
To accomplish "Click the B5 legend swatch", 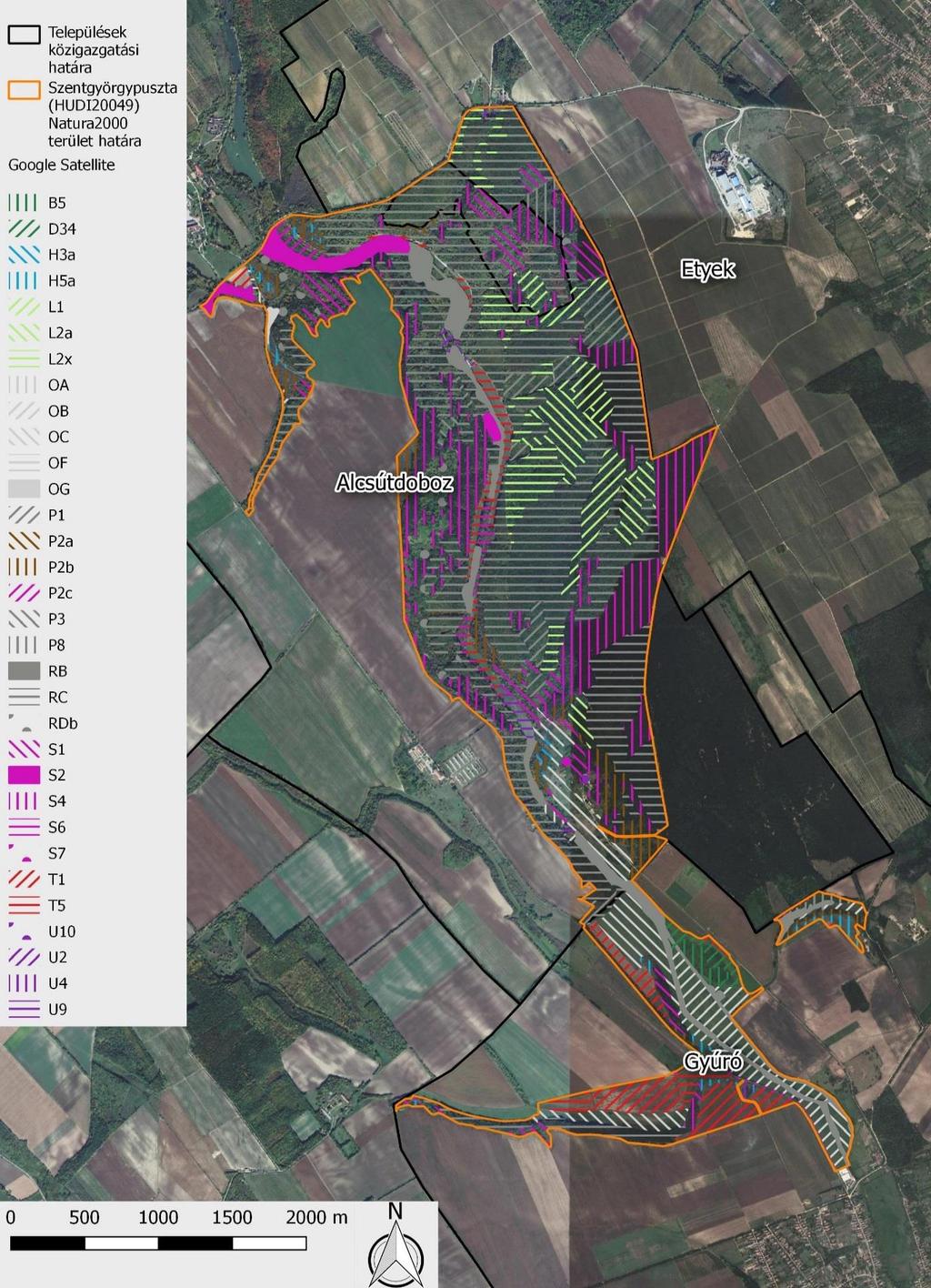I will (24, 203).
